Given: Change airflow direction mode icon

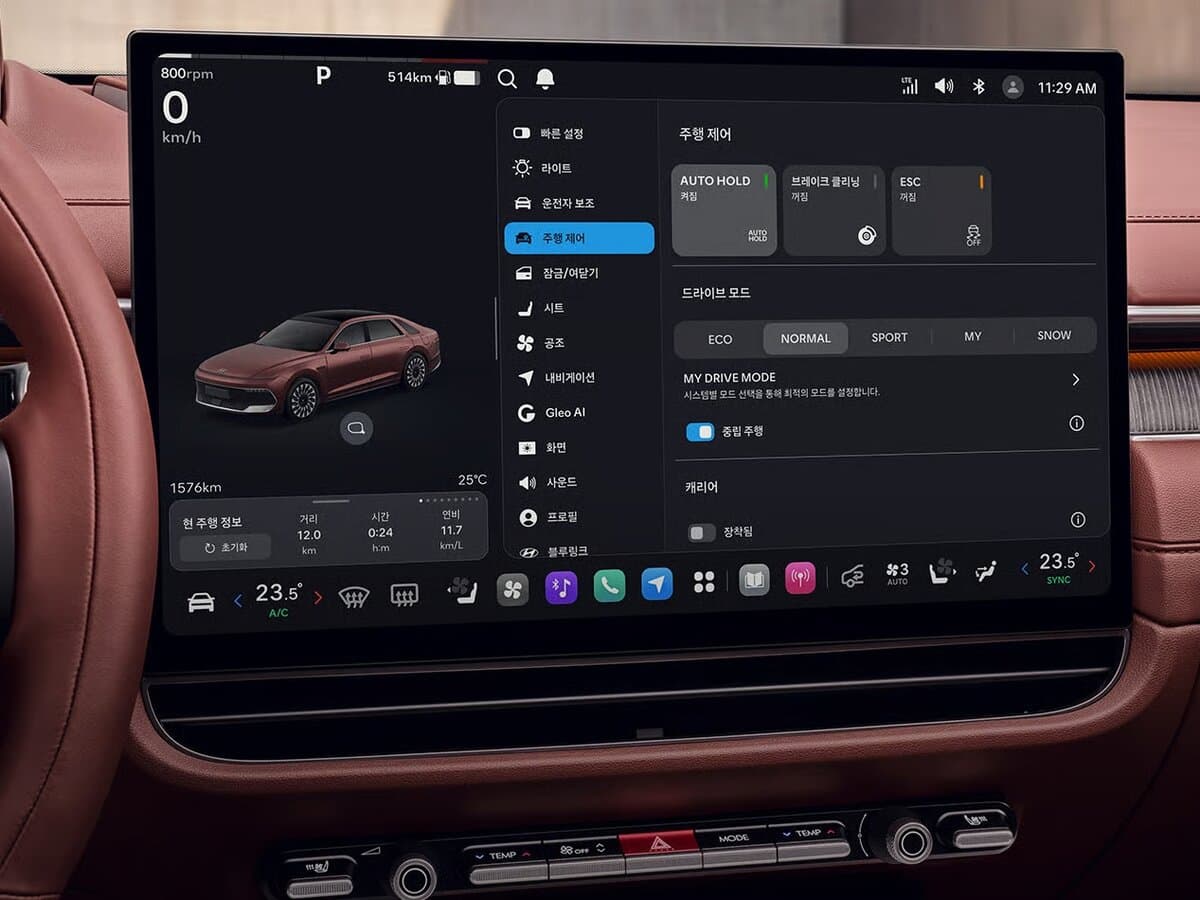Looking at the screenshot, I should 986,571.
